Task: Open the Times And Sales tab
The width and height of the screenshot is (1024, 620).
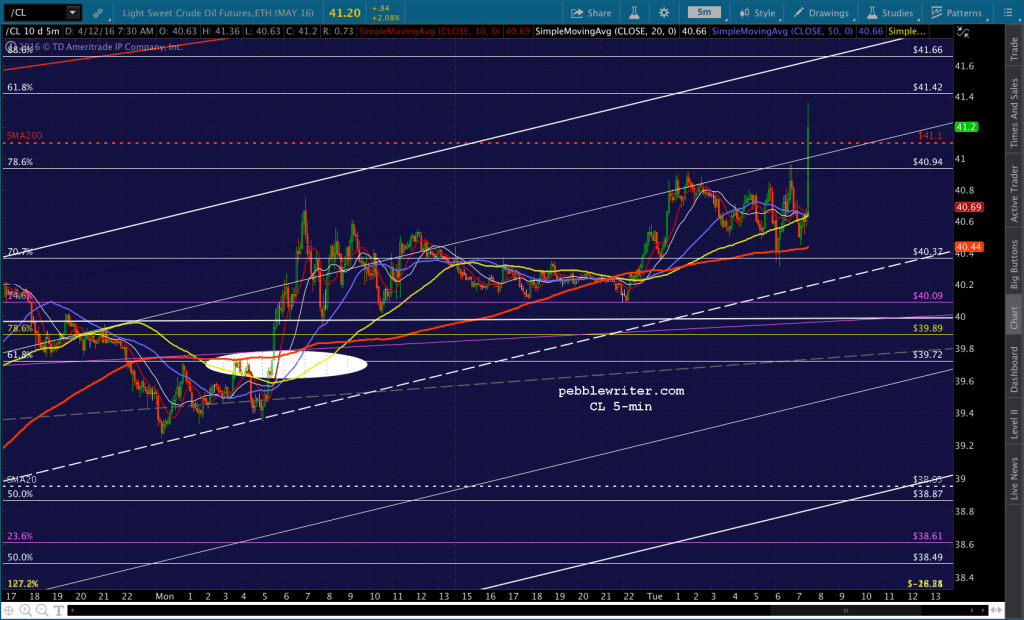Action: coord(1014,112)
